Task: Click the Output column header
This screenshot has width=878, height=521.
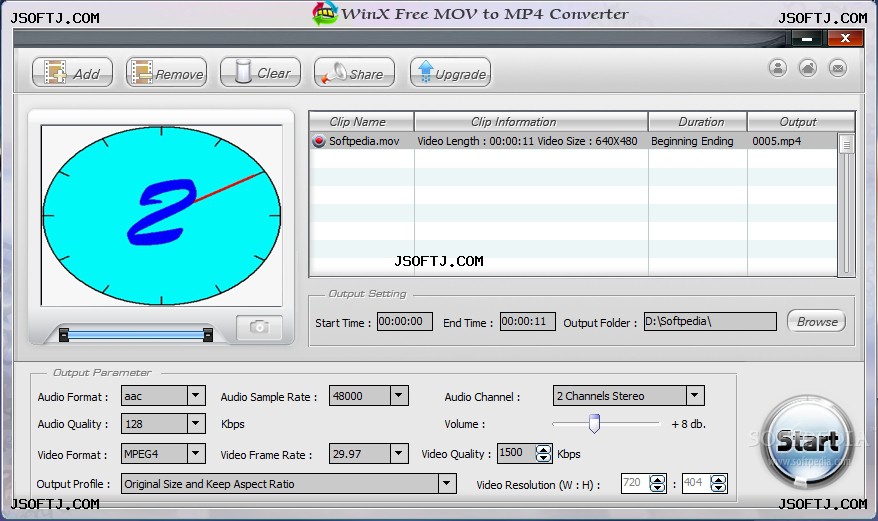Action: pyautogui.click(x=801, y=122)
